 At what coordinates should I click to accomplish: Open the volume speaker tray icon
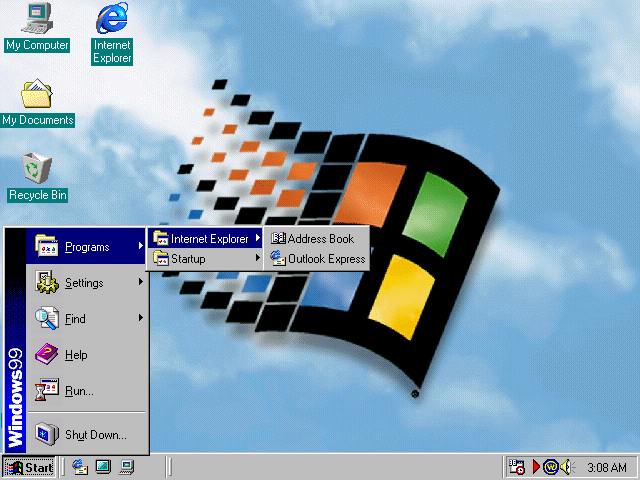click(567, 467)
